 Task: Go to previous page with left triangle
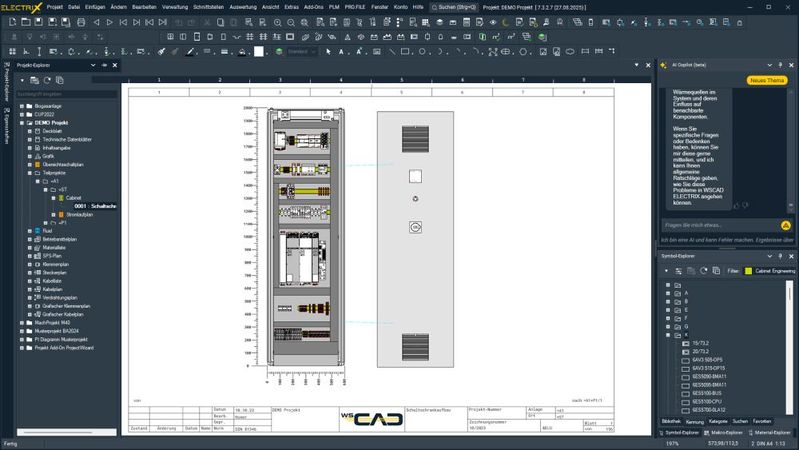click(96, 22)
